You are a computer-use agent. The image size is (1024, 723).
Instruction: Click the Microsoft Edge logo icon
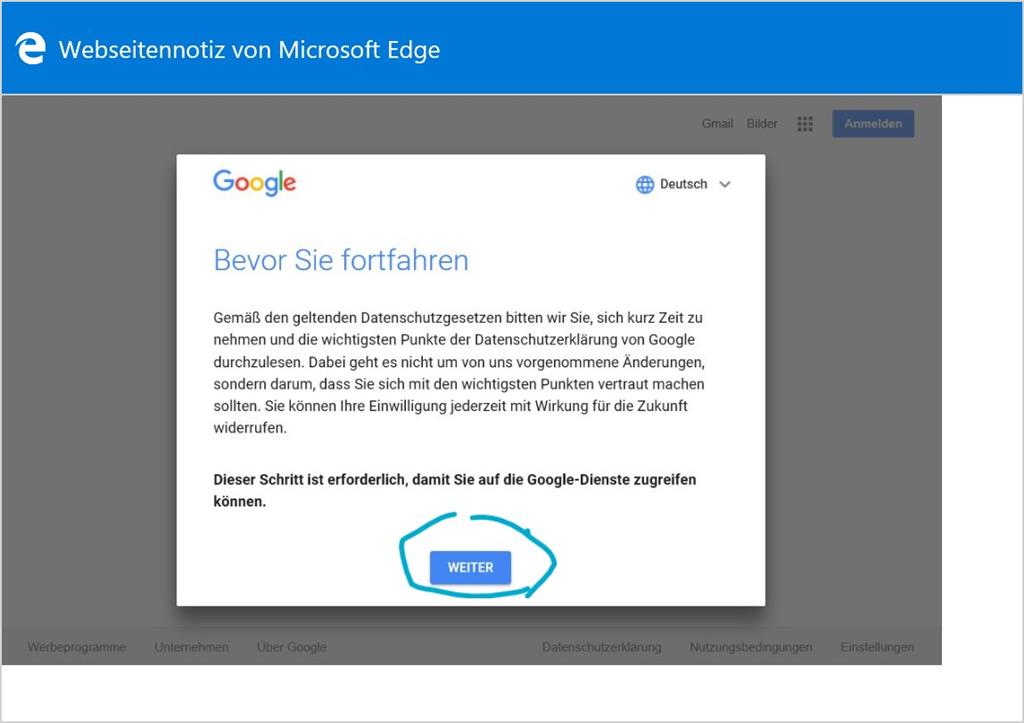click(x=31, y=48)
